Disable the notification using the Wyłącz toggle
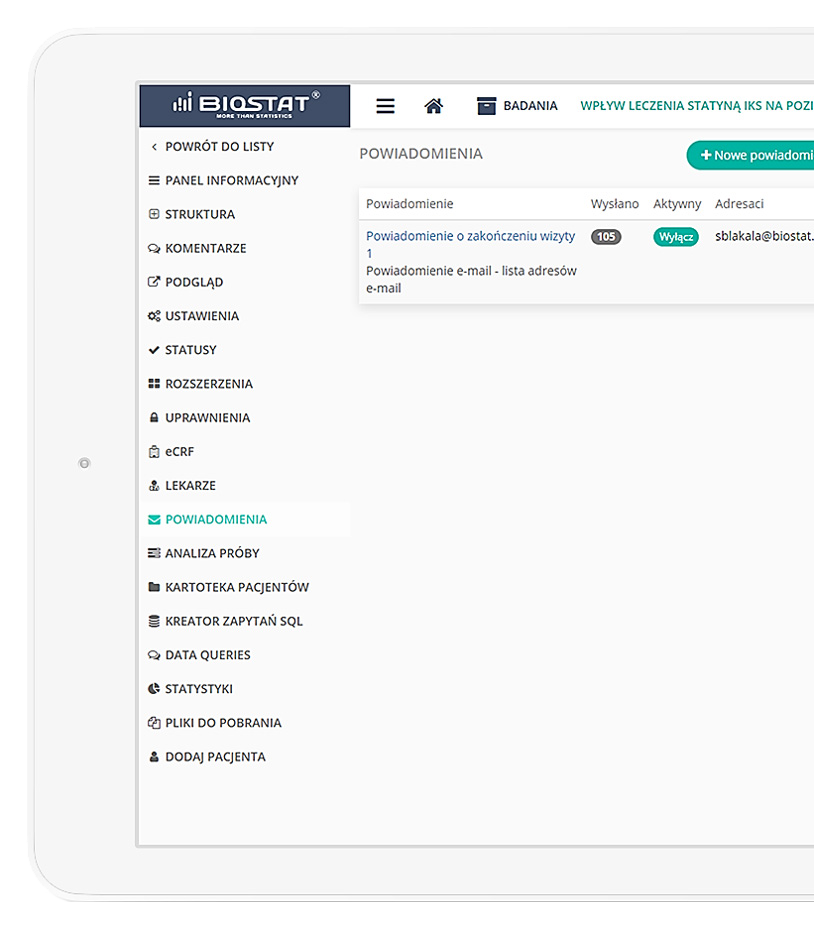The image size is (814, 931). coord(675,237)
